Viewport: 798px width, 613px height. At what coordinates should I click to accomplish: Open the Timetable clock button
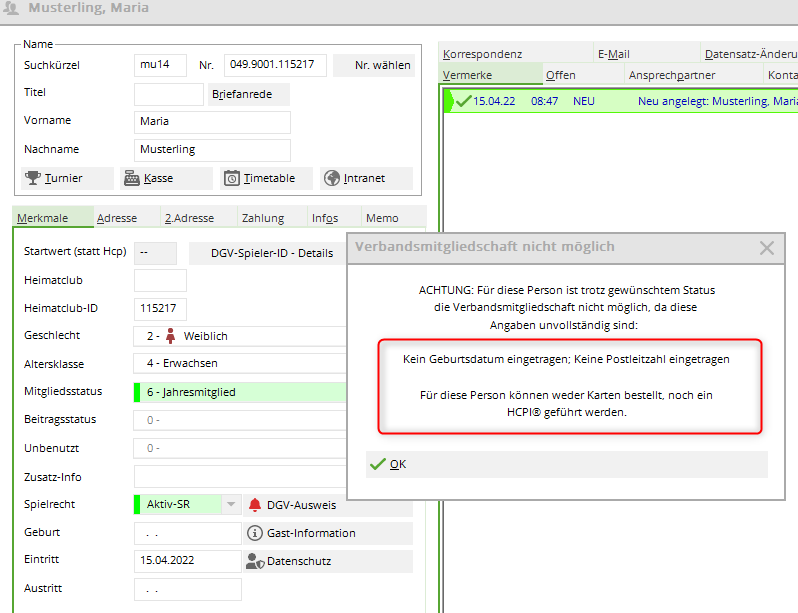pos(266,178)
